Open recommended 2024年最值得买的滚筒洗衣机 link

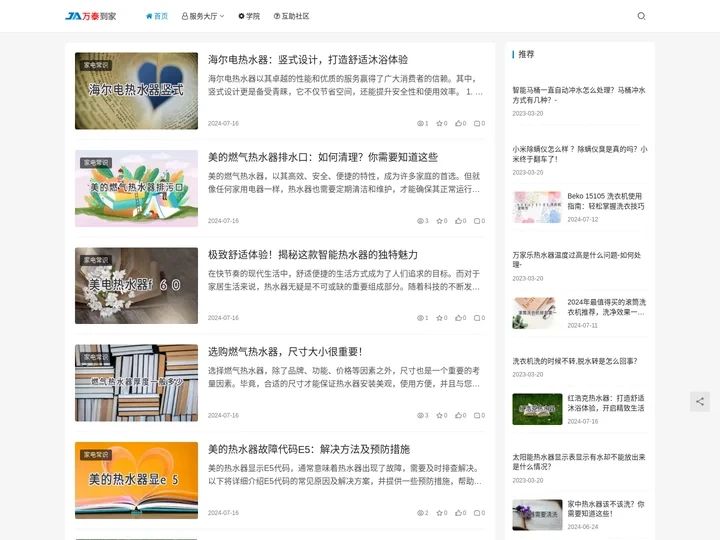(x=606, y=307)
